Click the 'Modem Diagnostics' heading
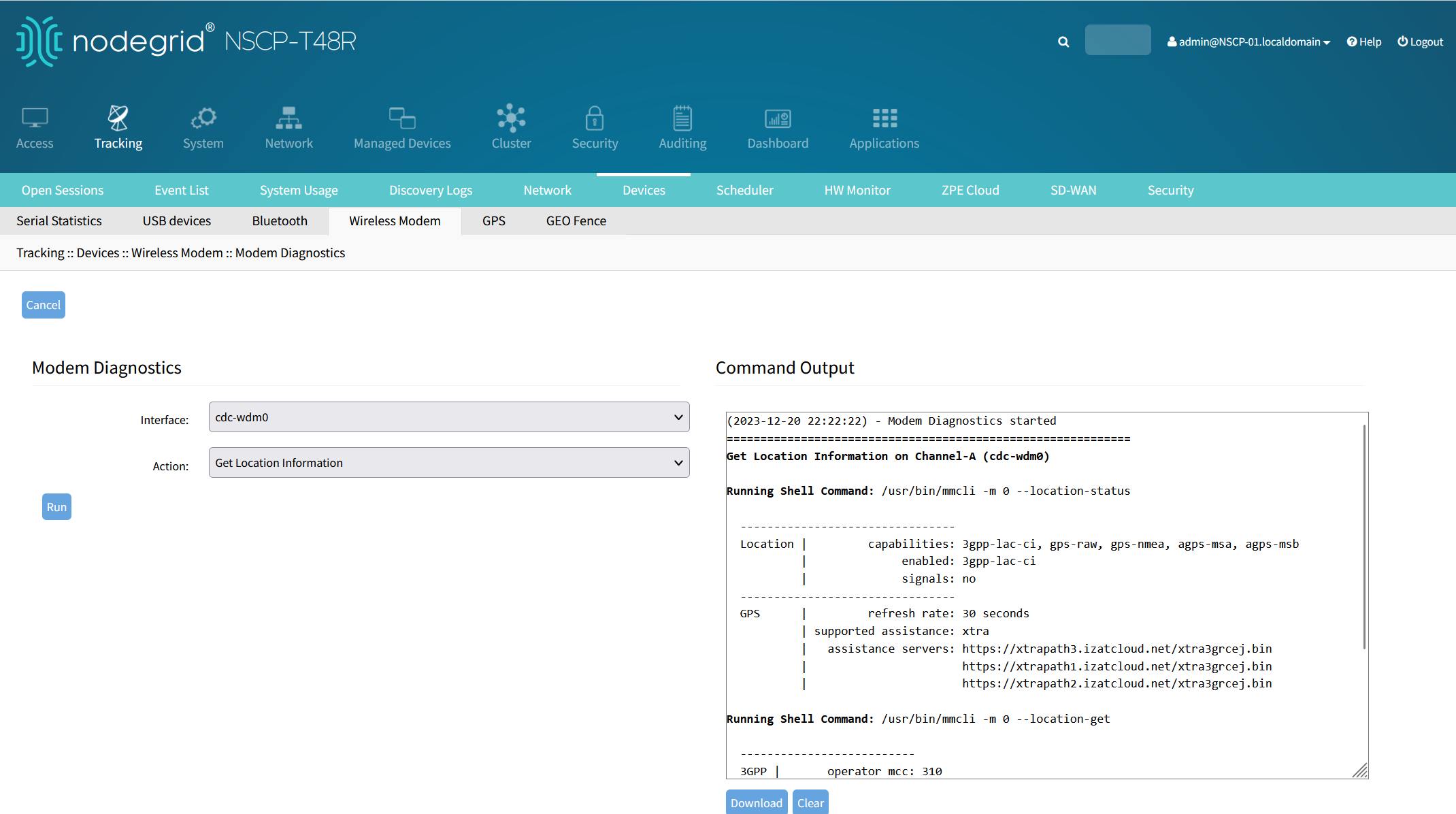 107,368
